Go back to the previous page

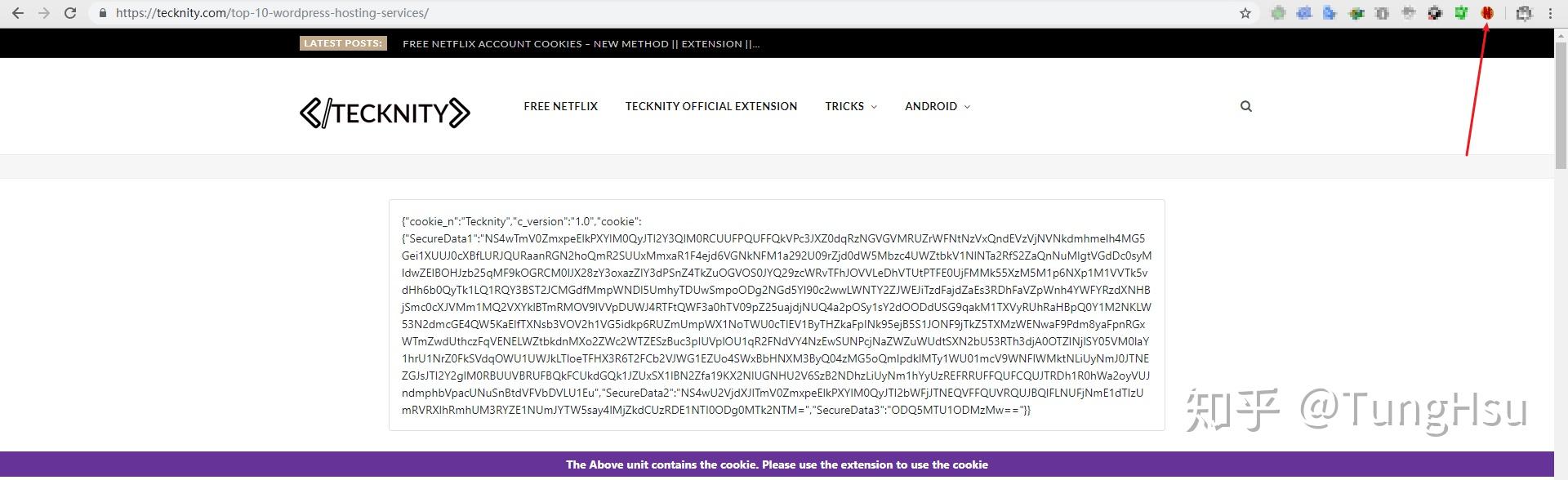(18, 13)
